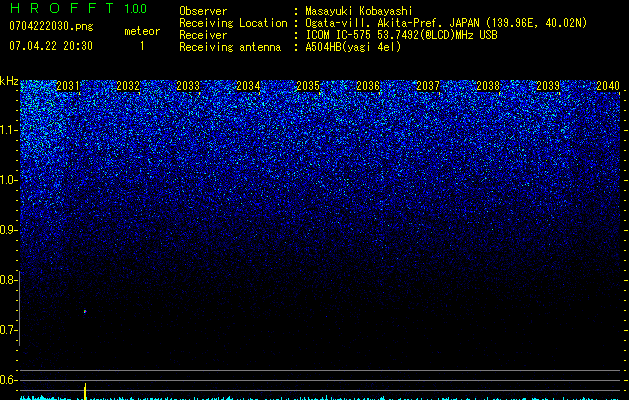Click the 2036 time marker

coord(368,86)
